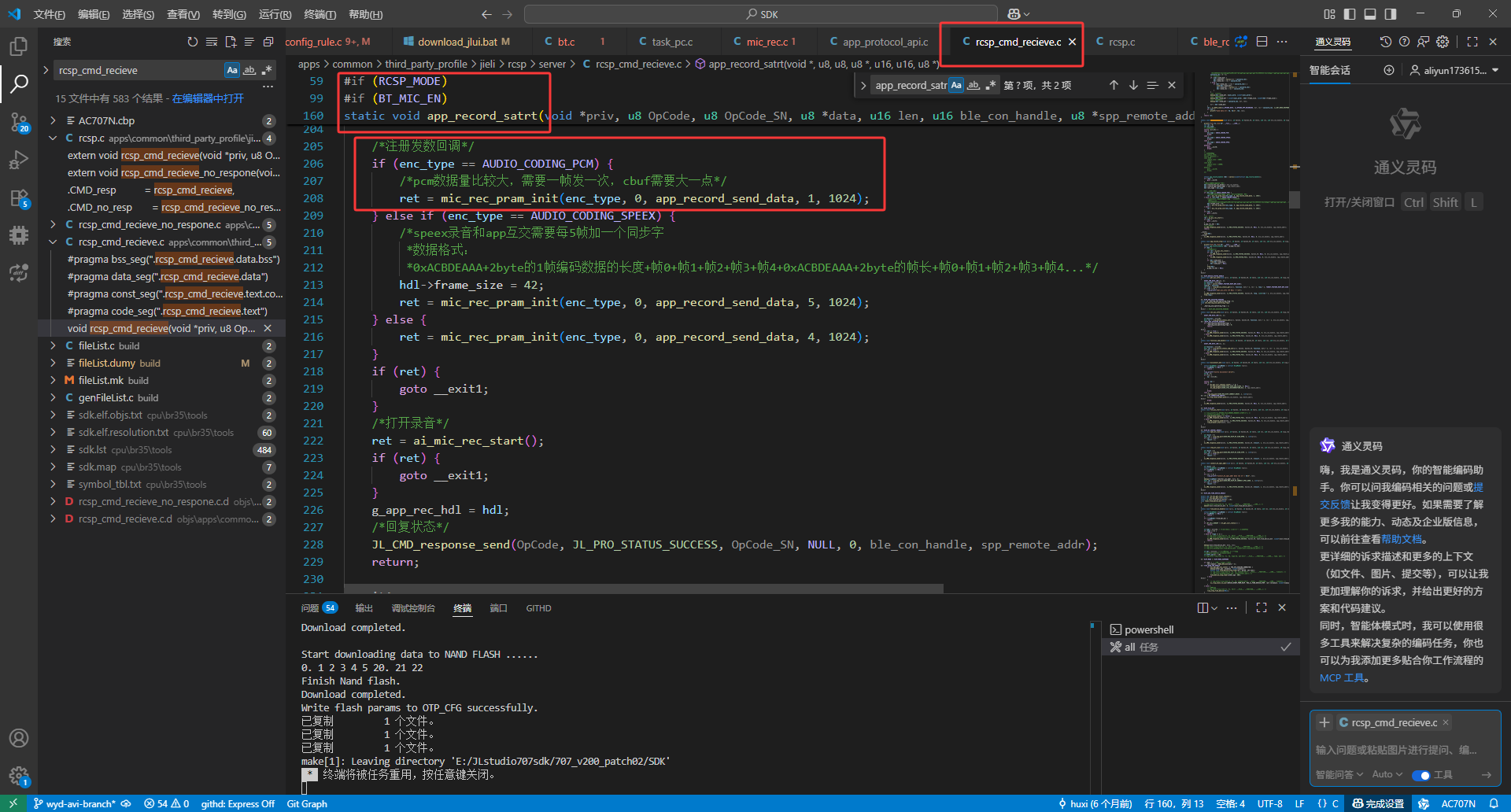Open Accounts icon in activity bar
This screenshot has width=1511, height=812.
pyautogui.click(x=19, y=738)
